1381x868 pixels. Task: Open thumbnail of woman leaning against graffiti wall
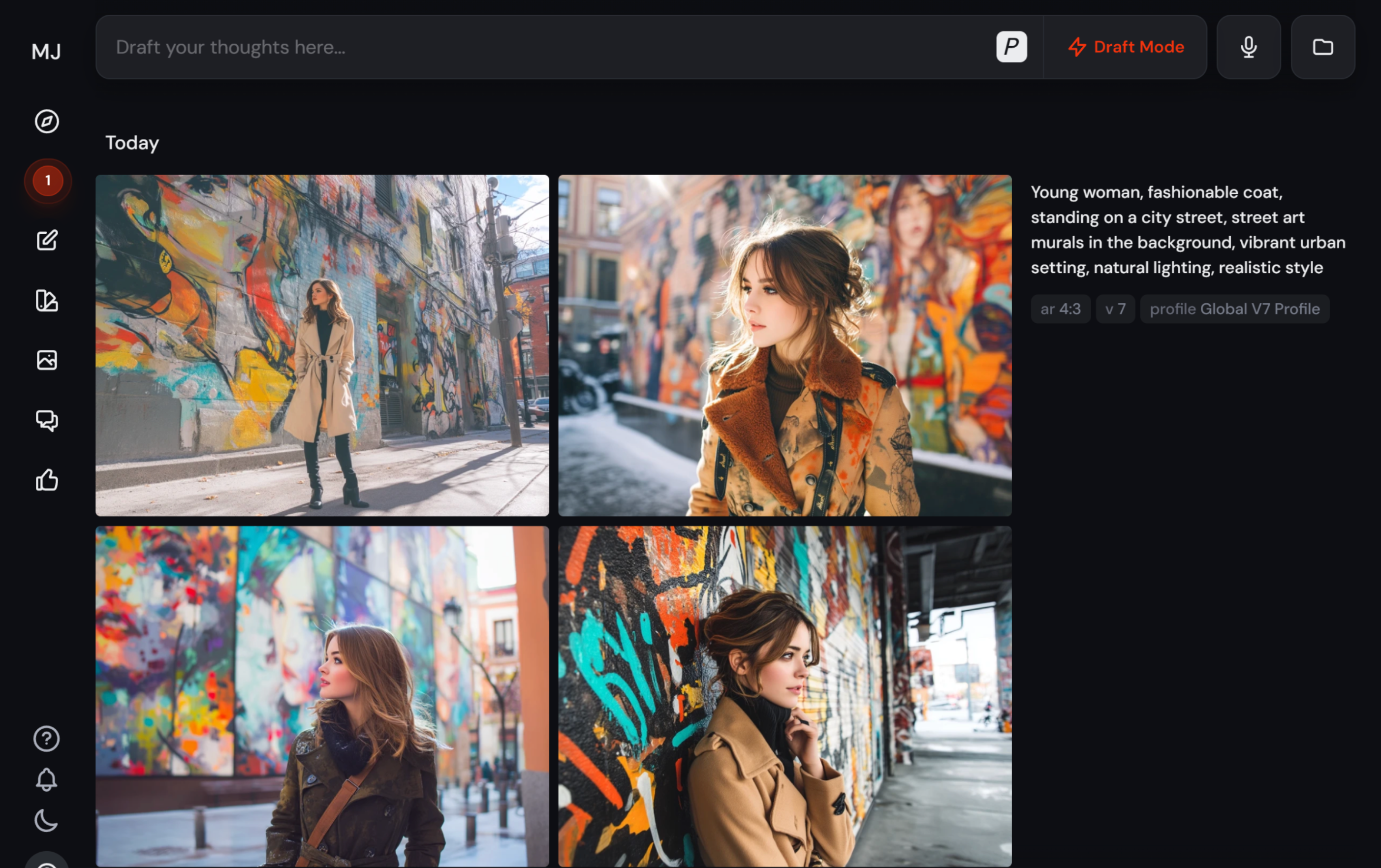(785, 696)
